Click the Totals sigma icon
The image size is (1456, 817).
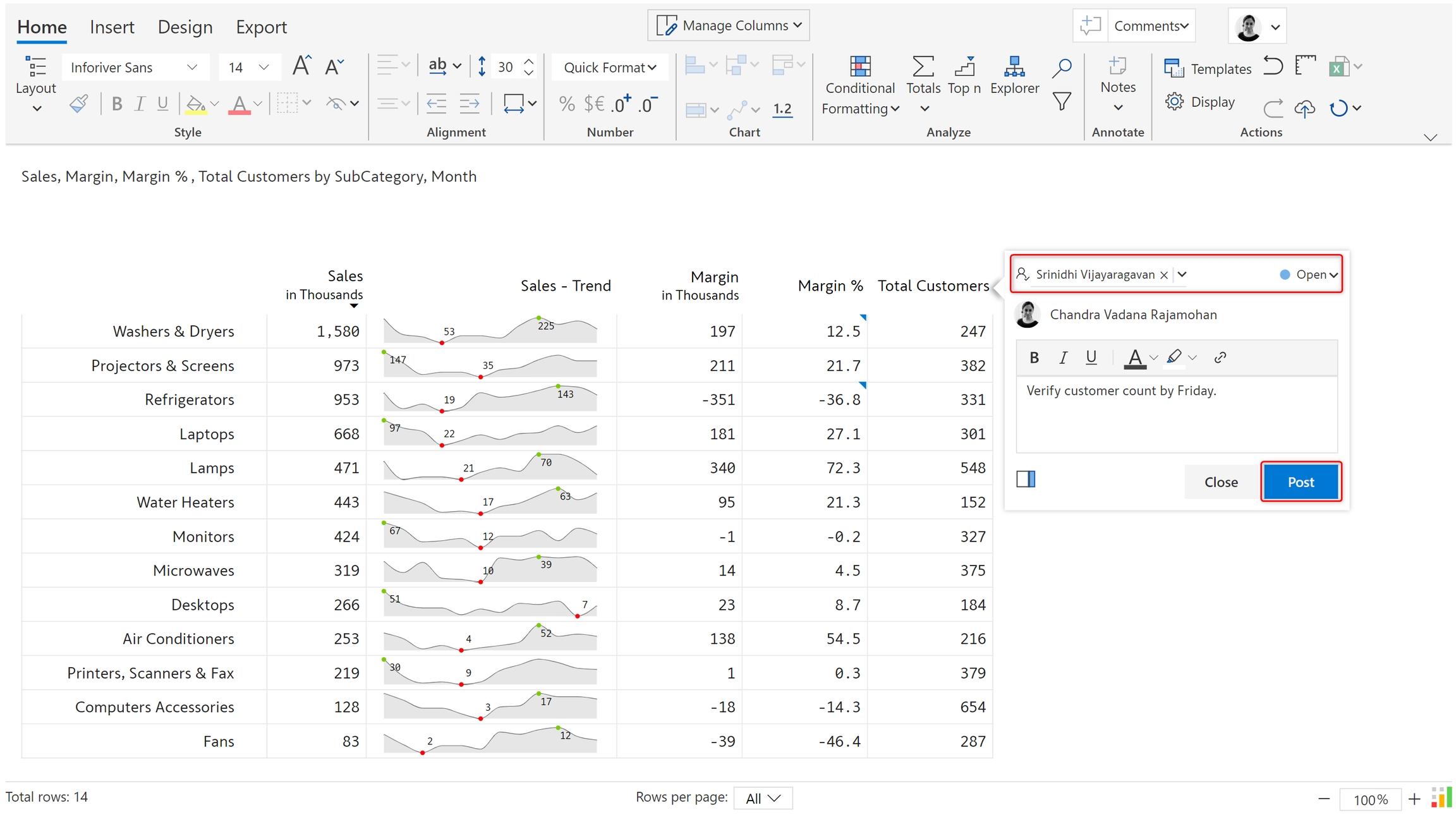click(923, 67)
